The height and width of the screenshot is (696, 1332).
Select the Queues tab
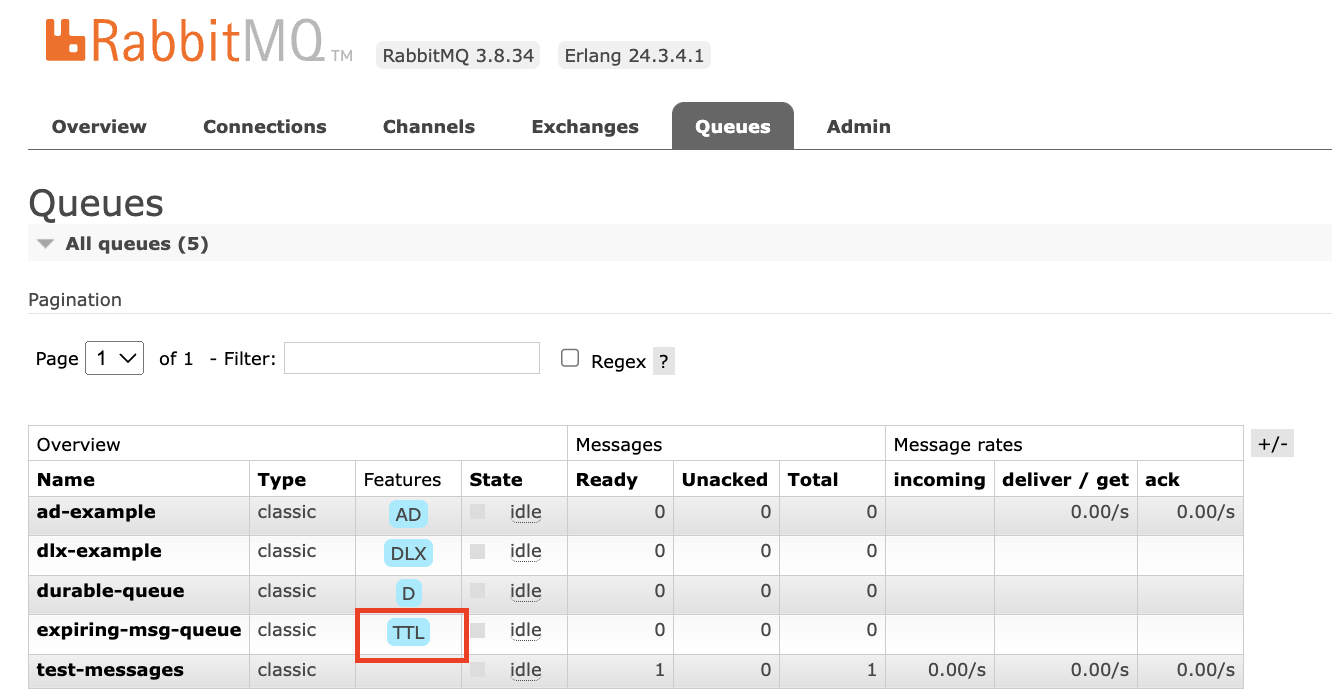733,127
